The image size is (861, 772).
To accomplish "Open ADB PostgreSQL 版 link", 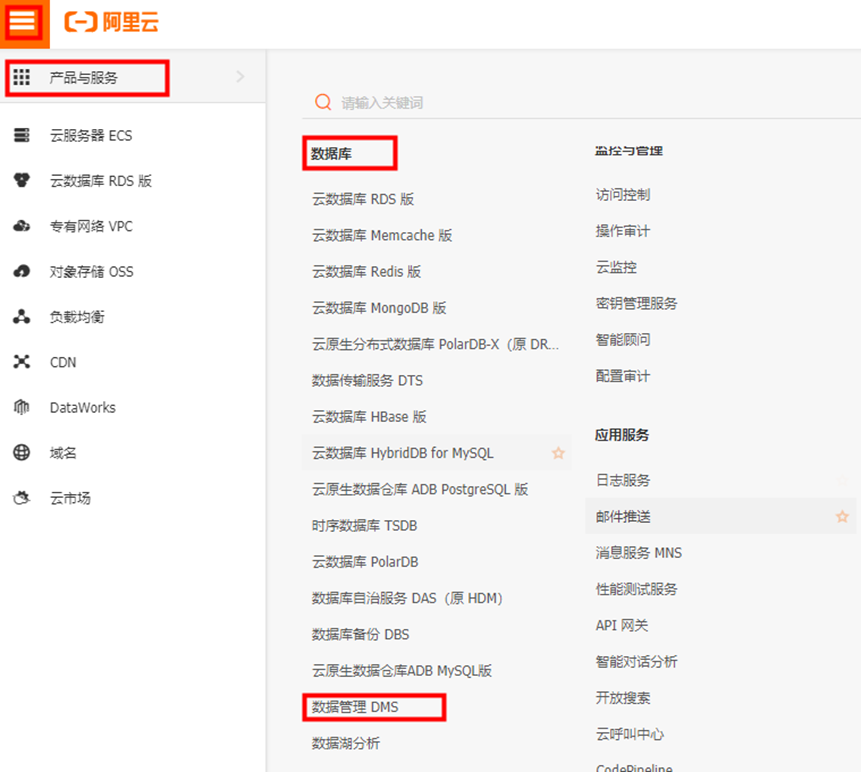I will pos(420,489).
